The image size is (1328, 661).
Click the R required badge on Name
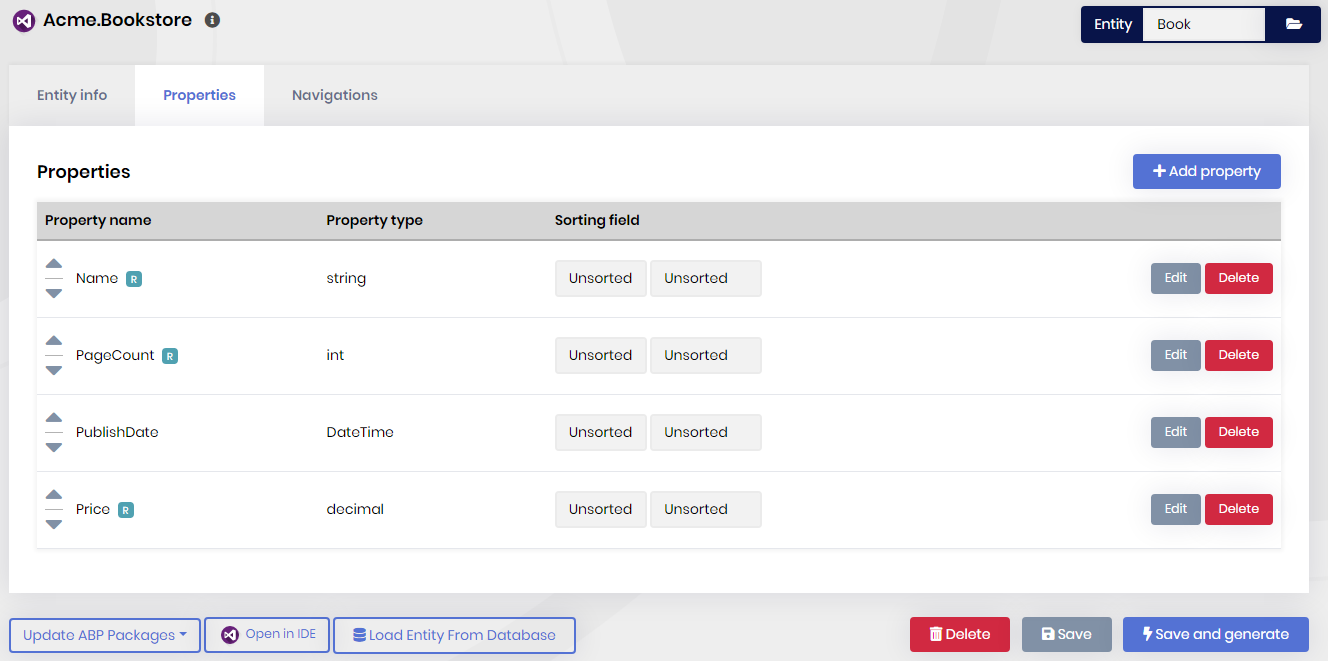click(x=134, y=279)
